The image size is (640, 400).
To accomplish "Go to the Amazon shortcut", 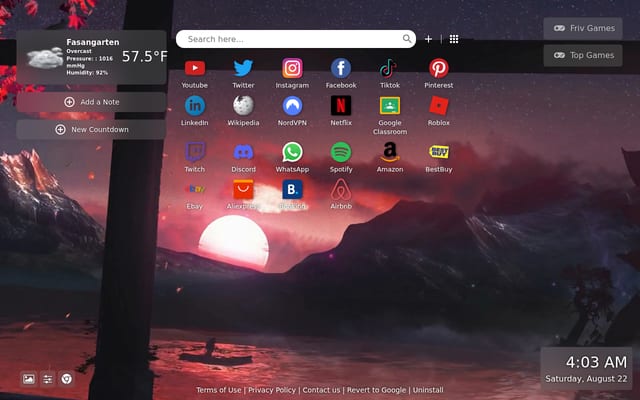I will pyautogui.click(x=390, y=152).
